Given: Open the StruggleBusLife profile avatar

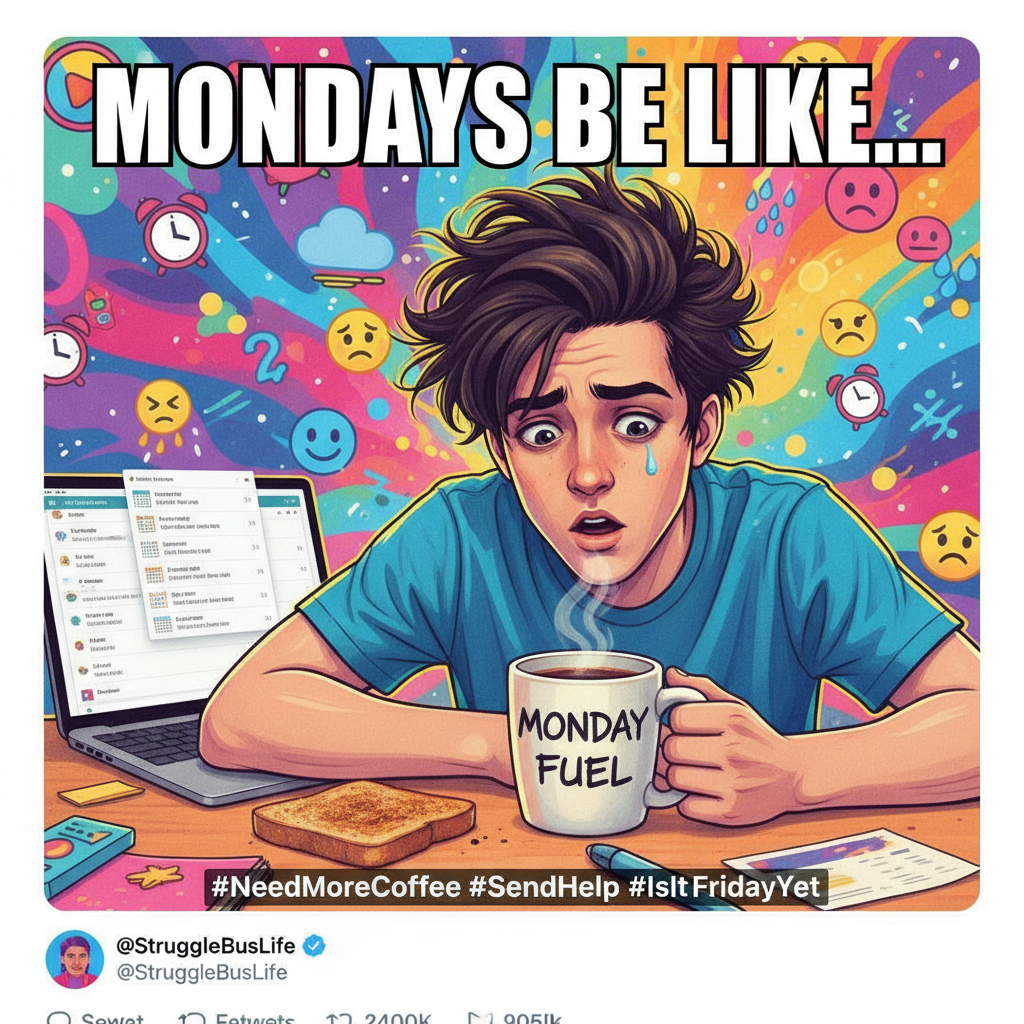Looking at the screenshot, I should pos(74,959).
